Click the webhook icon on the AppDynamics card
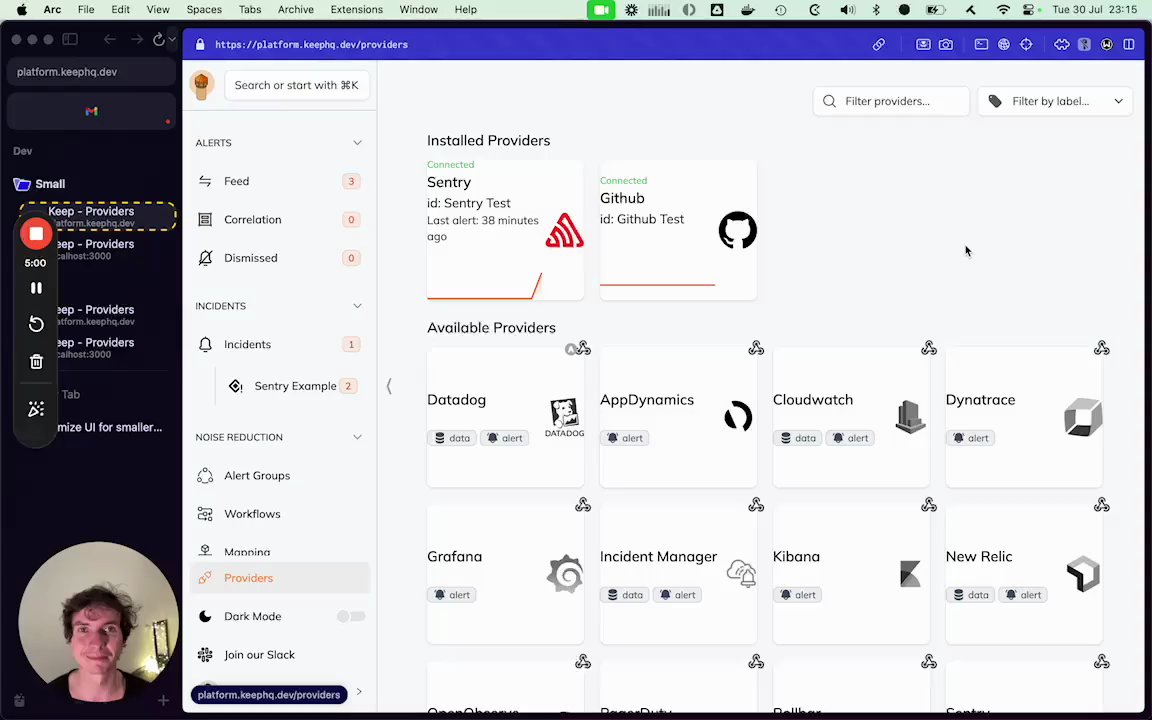This screenshot has height=720, width=1152. click(756, 348)
